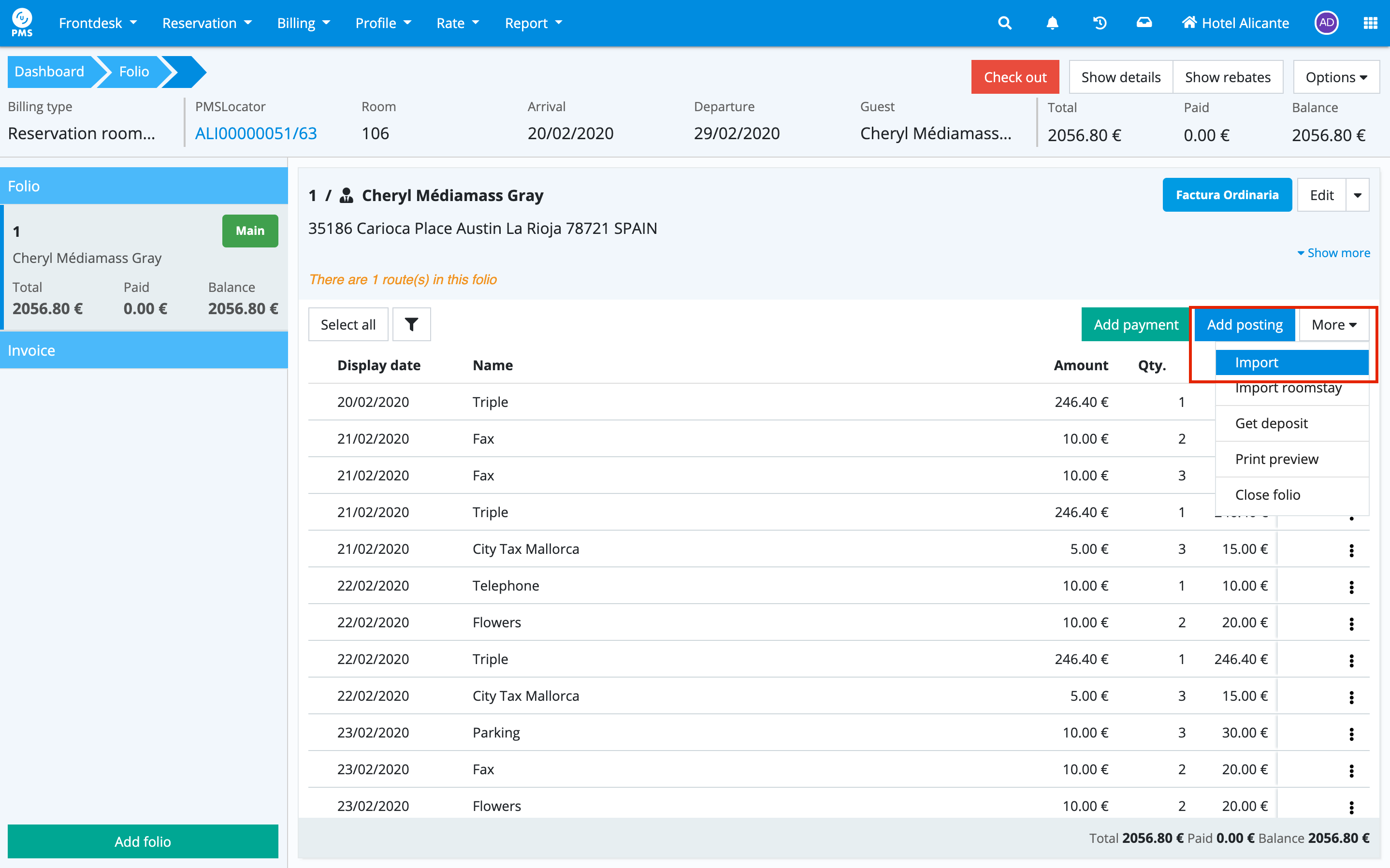Image resolution: width=1390 pixels, height=868 pixels.
Task: Expand the Options dropdown
Action: click(x=1335, y=77)
